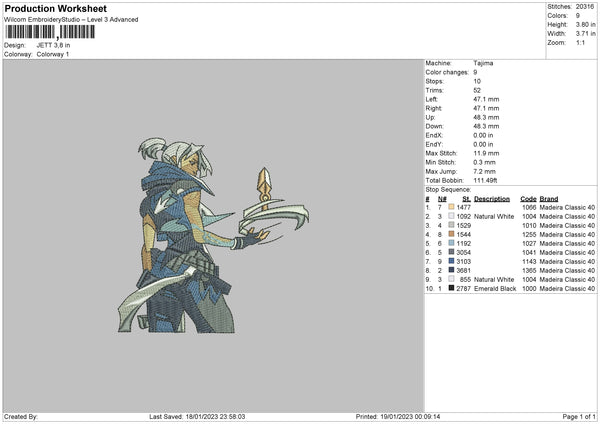This screenshot has width=600, height=424.
Task: Click the blue swatch for thread 3103
Action: pos(451,261)
